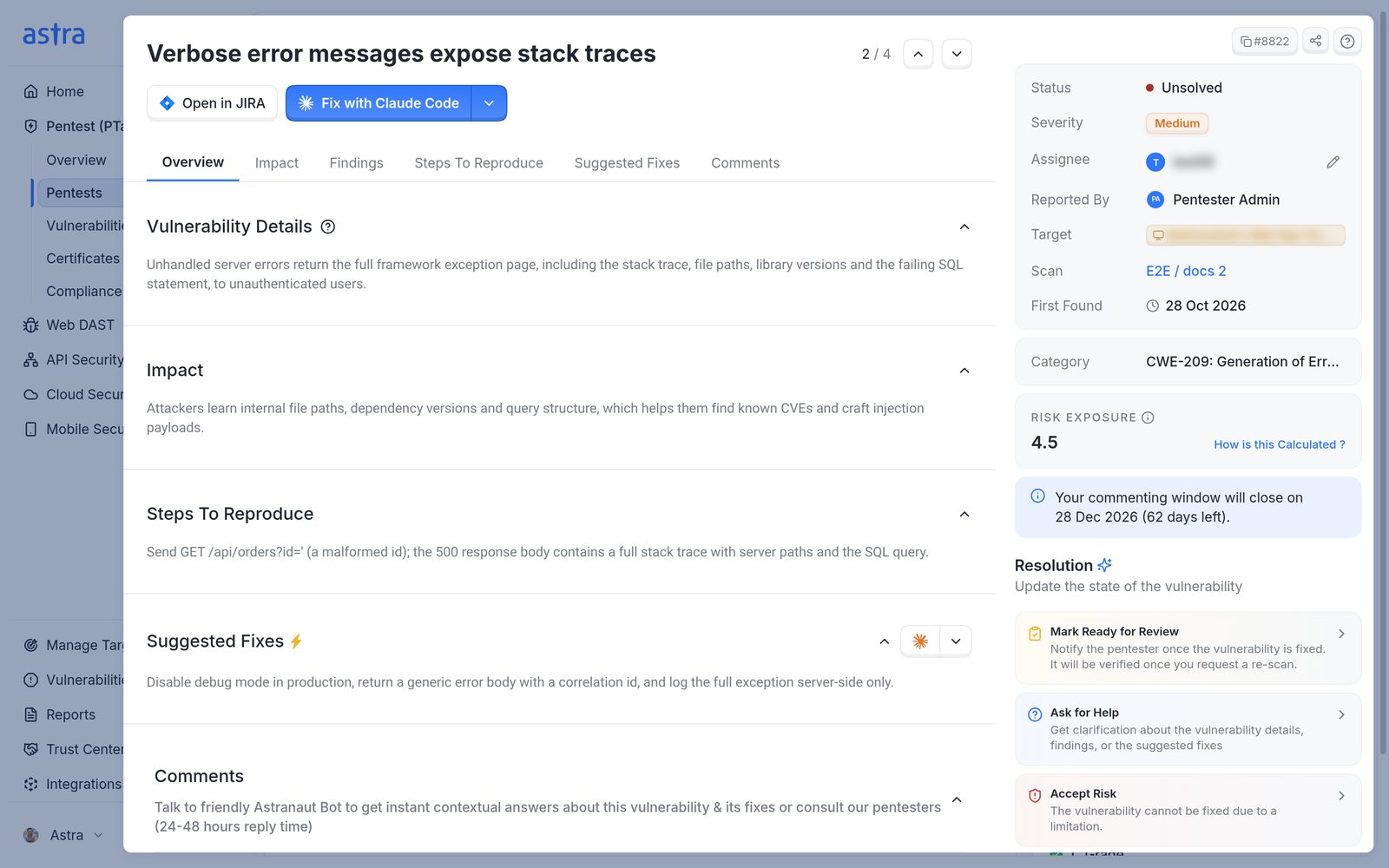The height and width of the screenshot is (868, 1389).
Task: Click How is this Calculated link
Action: pos(1280,444)
